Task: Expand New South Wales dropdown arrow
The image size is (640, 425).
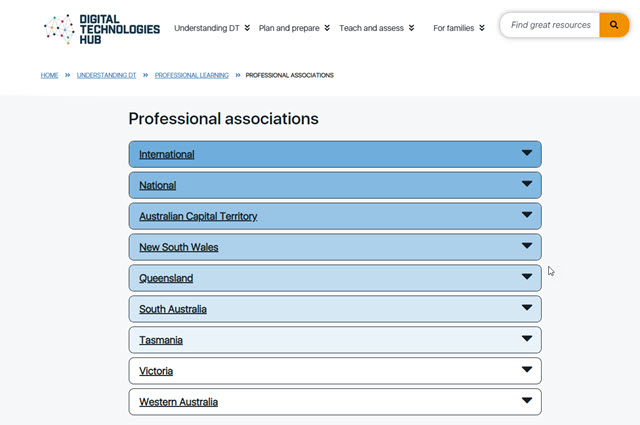Action: (x=527, y=247)
